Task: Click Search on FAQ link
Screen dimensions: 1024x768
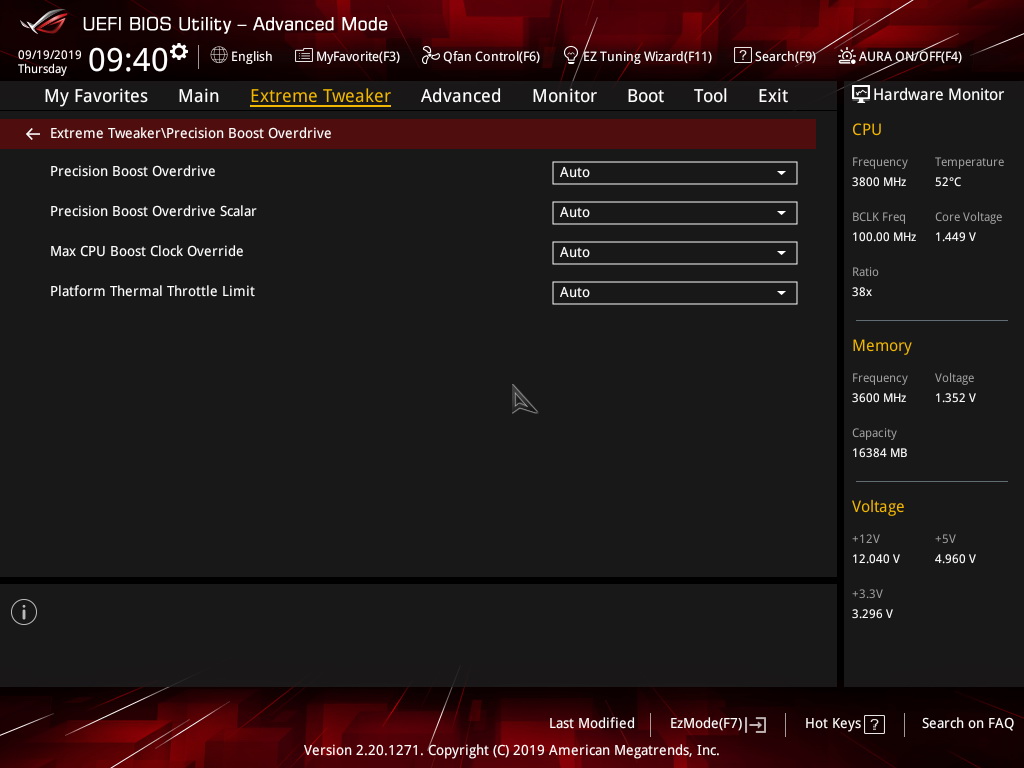Action: pos(967,724)
